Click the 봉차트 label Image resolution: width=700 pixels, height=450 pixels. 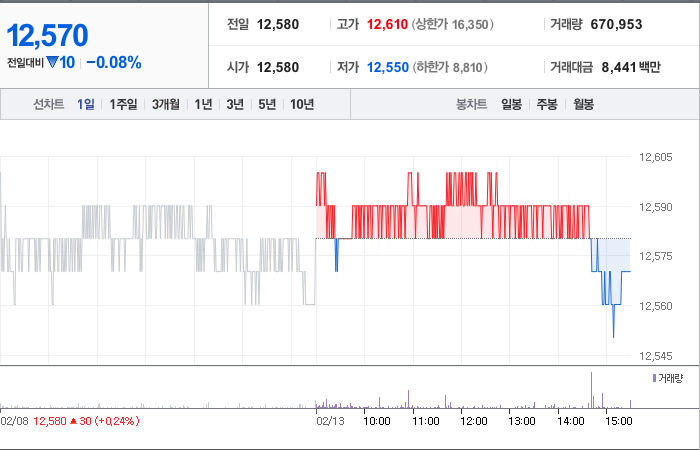(471, 104)
